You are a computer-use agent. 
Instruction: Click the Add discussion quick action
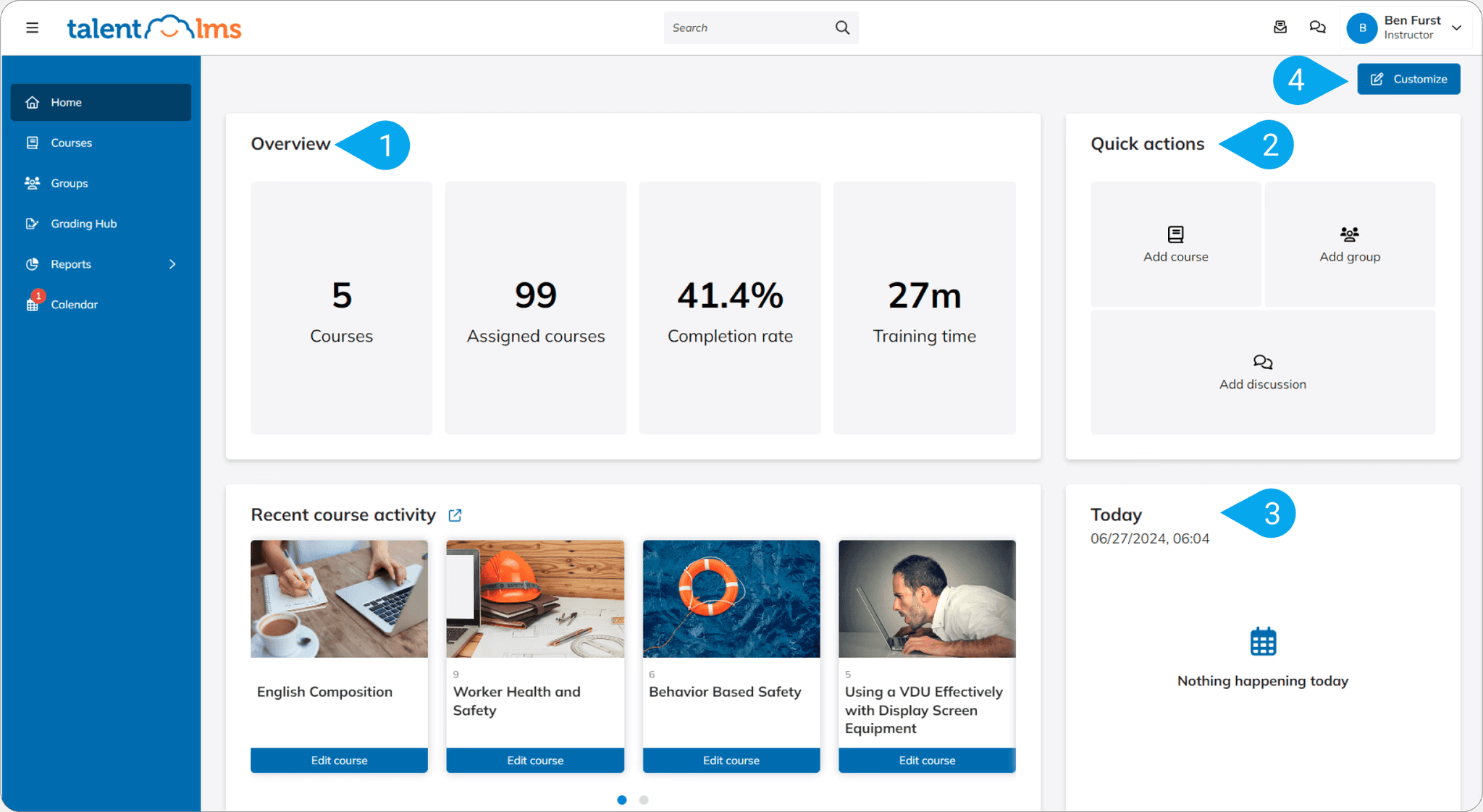(x=1262, y=372)
